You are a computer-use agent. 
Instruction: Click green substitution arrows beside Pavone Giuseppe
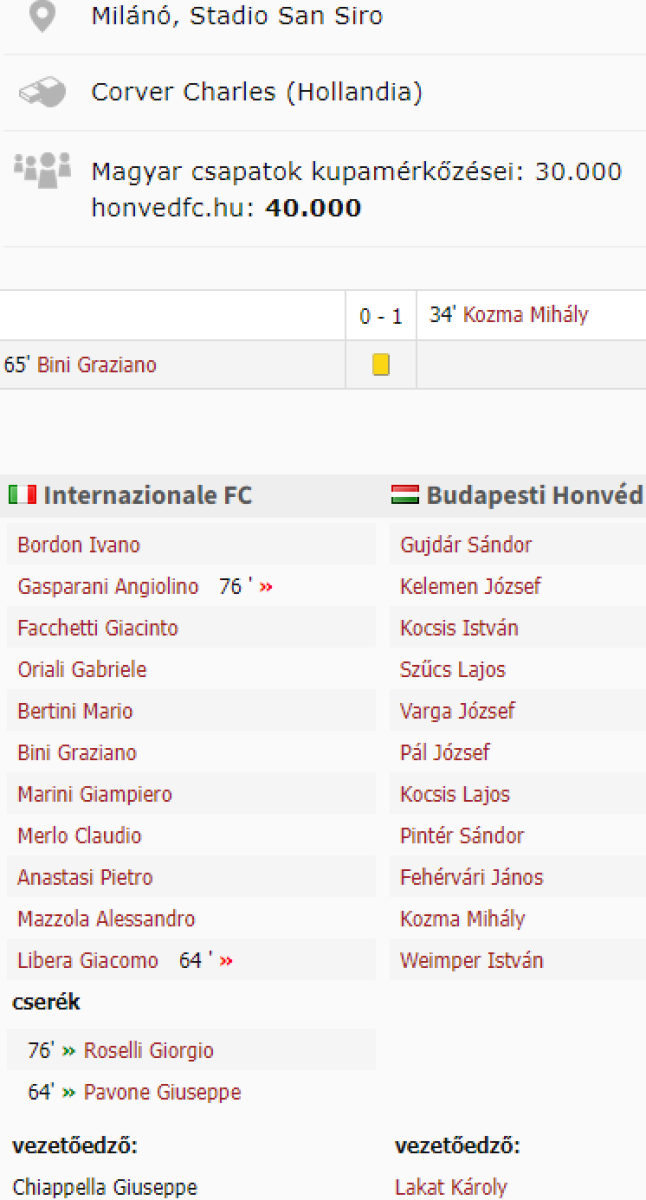(69, 1093)
